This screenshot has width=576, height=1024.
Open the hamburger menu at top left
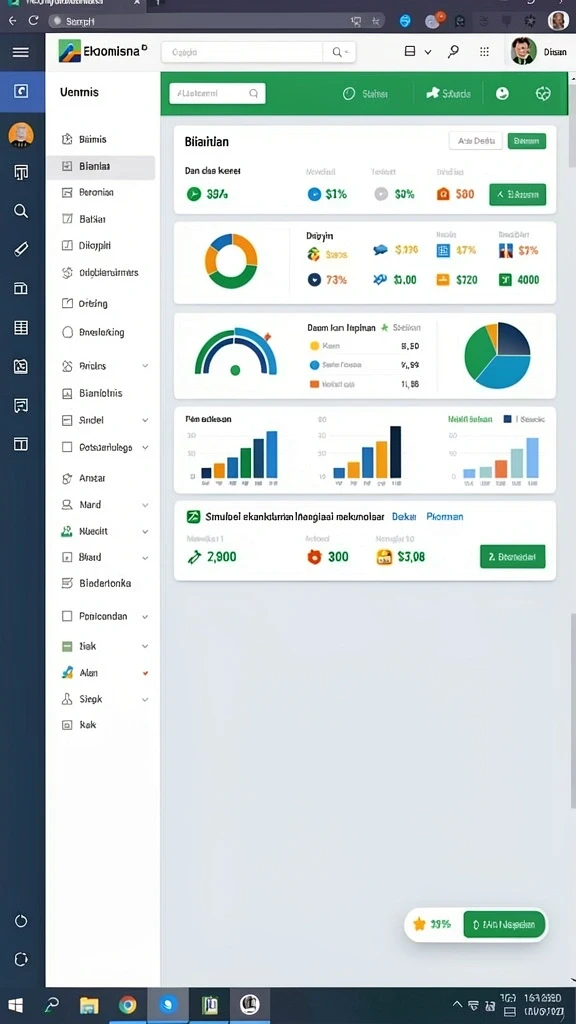(x=20, y=52)
